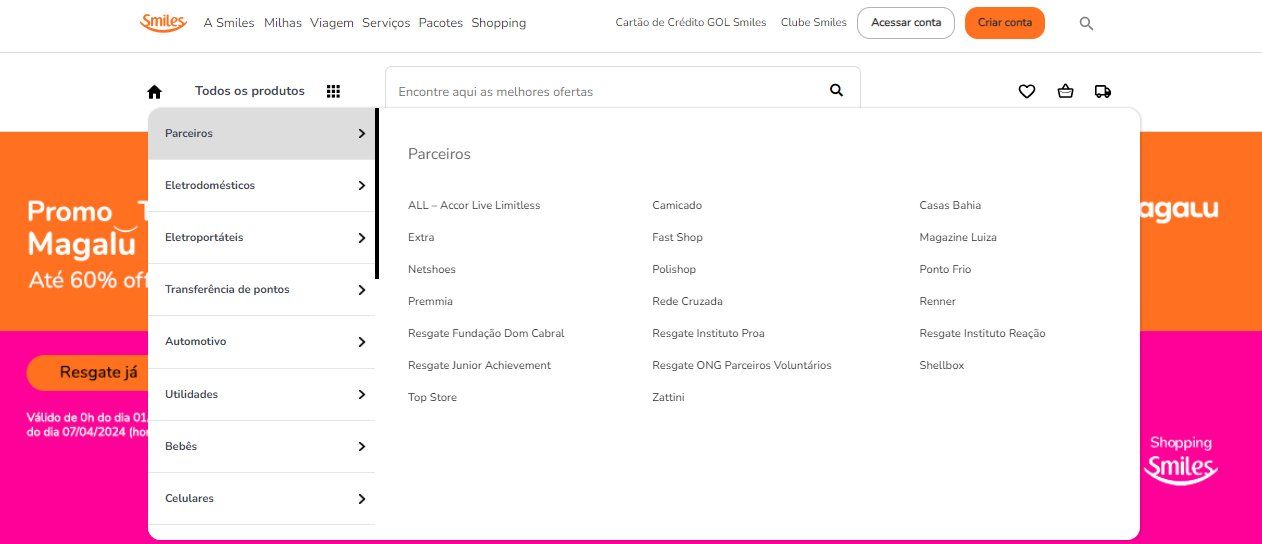Screen dimensions: 1262x544
Task: Open the Pacotes menu
Action: [x=441, y=22]
